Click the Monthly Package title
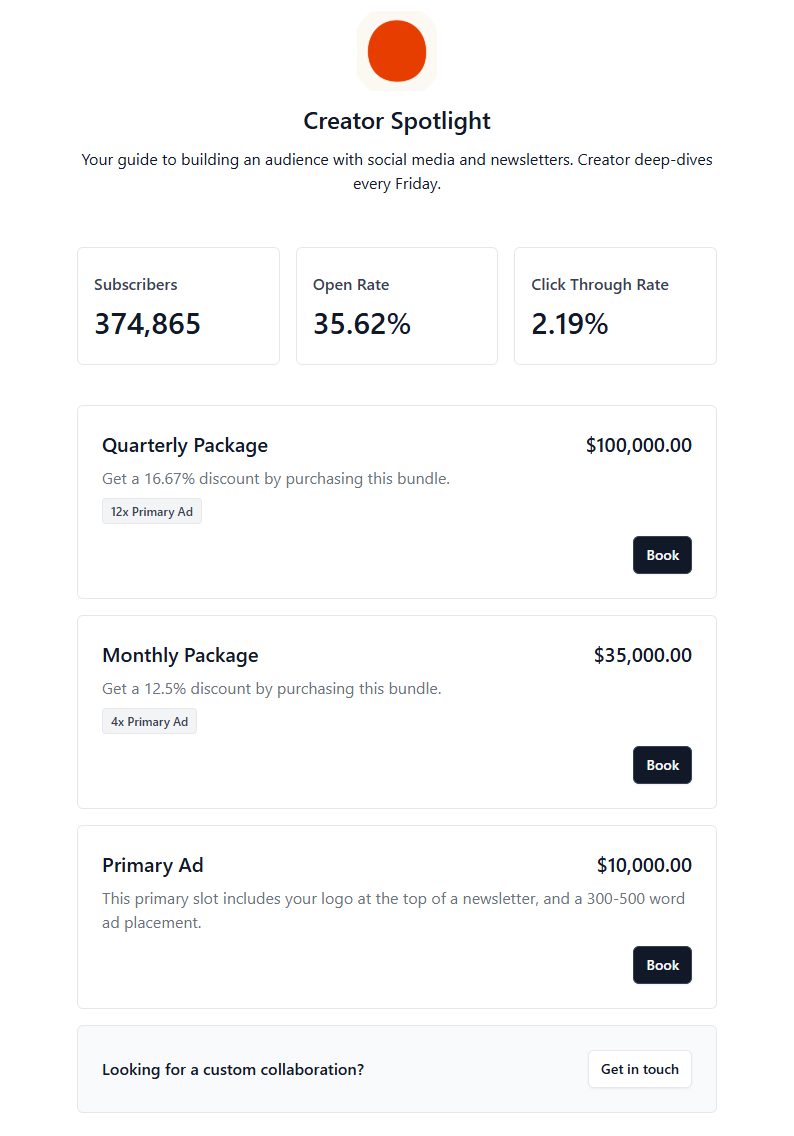Screen dimensions: 794x1136 pos(180,656)
